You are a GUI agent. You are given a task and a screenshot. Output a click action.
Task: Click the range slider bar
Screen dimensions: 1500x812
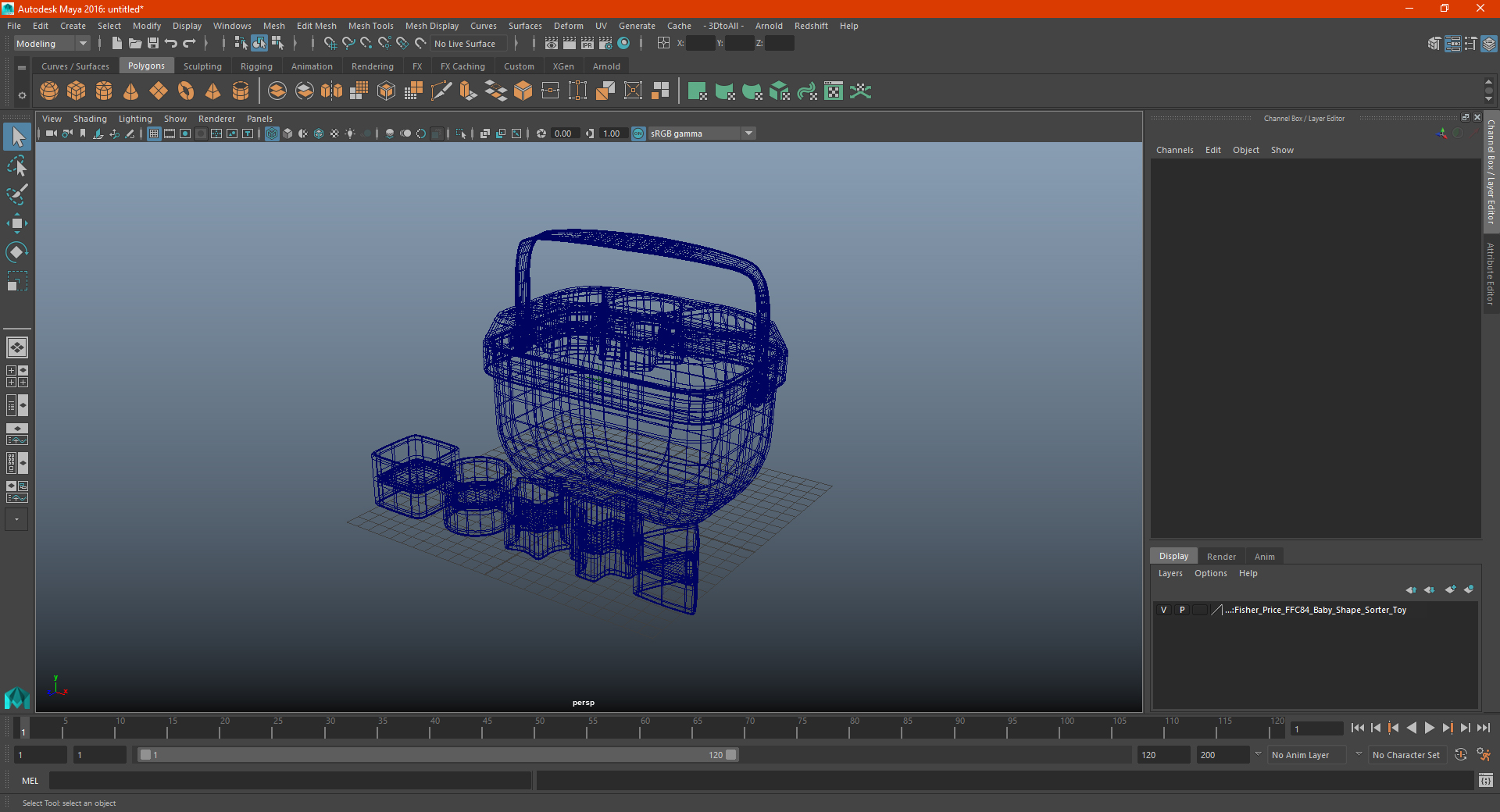tap(437, 755)
